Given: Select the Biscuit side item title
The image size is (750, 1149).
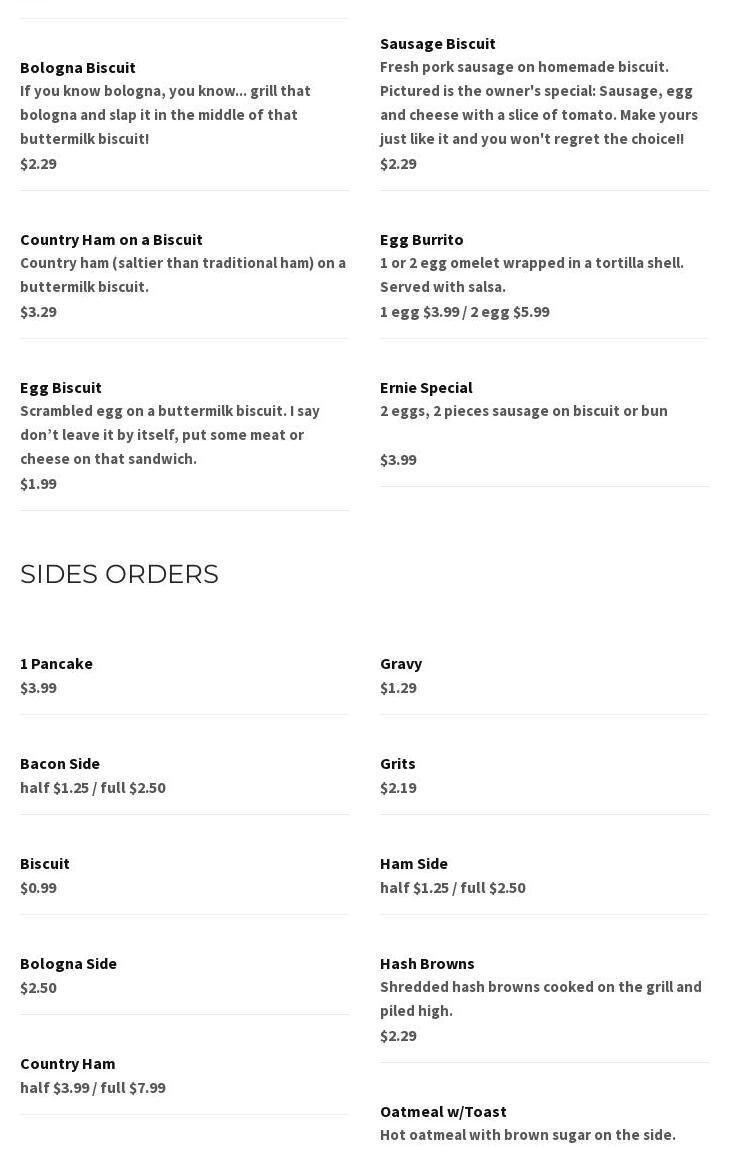Looking at the screenshot, I should tap(45, 863).
